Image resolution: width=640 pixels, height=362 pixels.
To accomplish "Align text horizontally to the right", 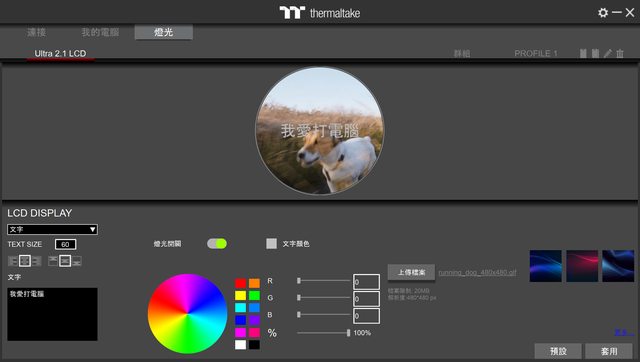I will [x=37, y=261].
